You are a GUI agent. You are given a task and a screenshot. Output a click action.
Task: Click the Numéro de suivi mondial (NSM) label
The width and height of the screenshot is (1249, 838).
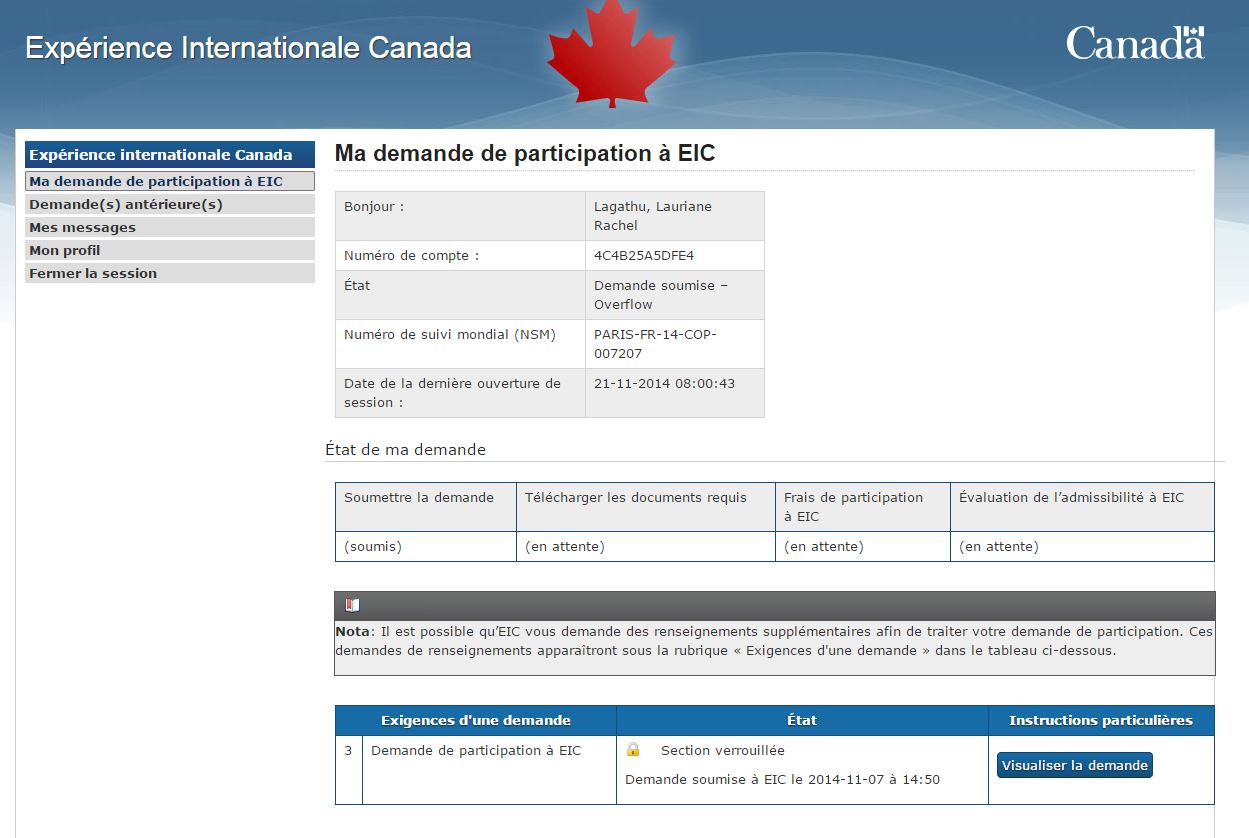coord(450,334)
